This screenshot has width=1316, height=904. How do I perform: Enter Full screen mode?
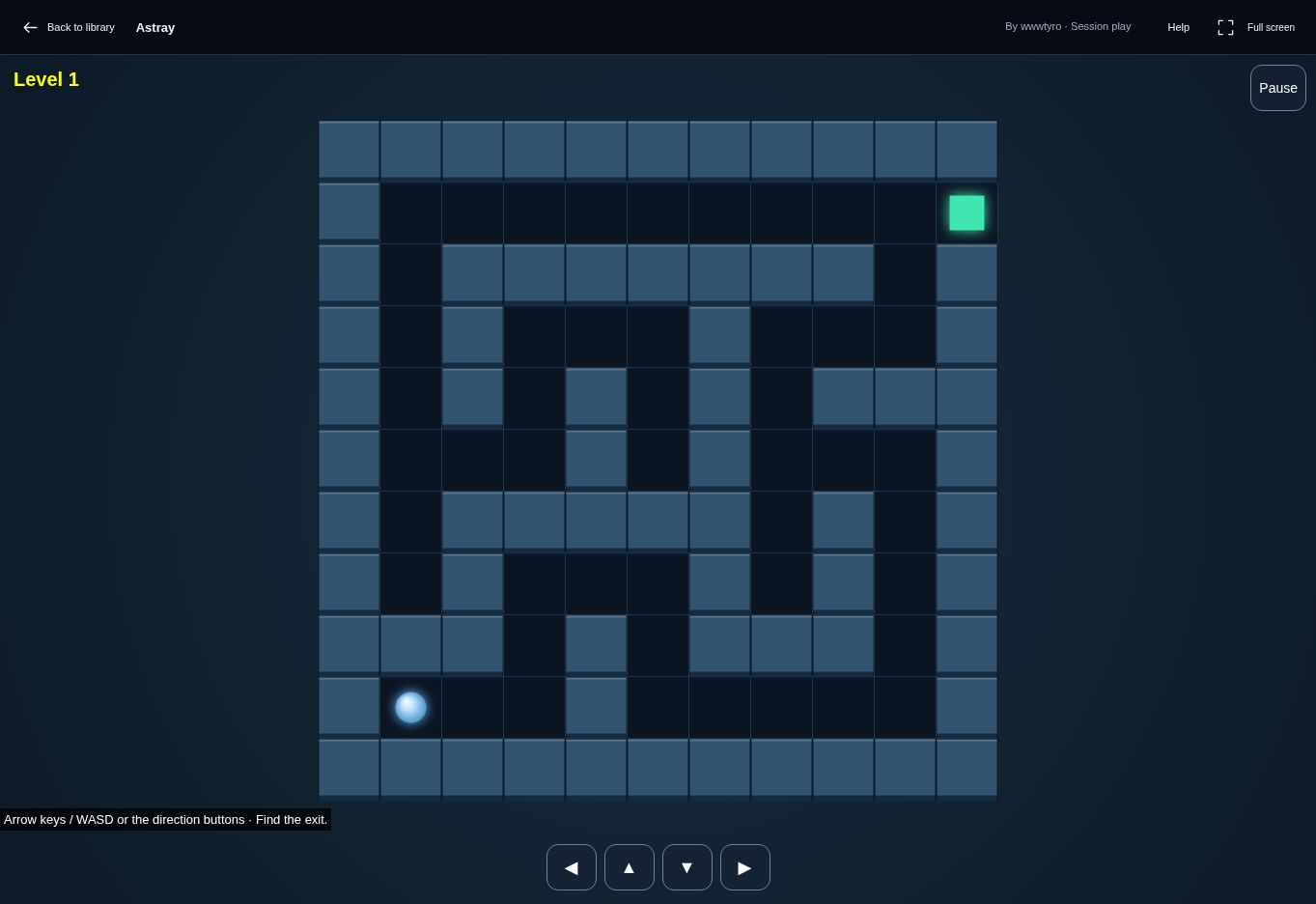coord(1256,27)
